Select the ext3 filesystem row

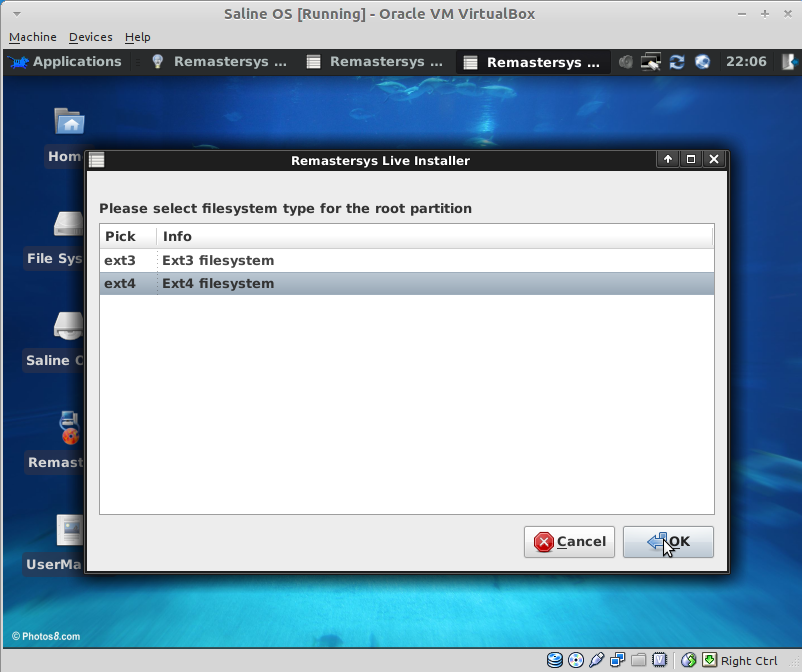tap(407, 260)
